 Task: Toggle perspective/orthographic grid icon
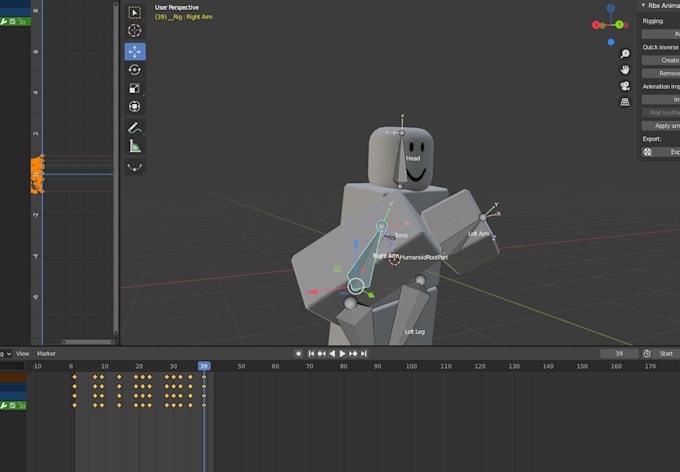tap(625, 102)
